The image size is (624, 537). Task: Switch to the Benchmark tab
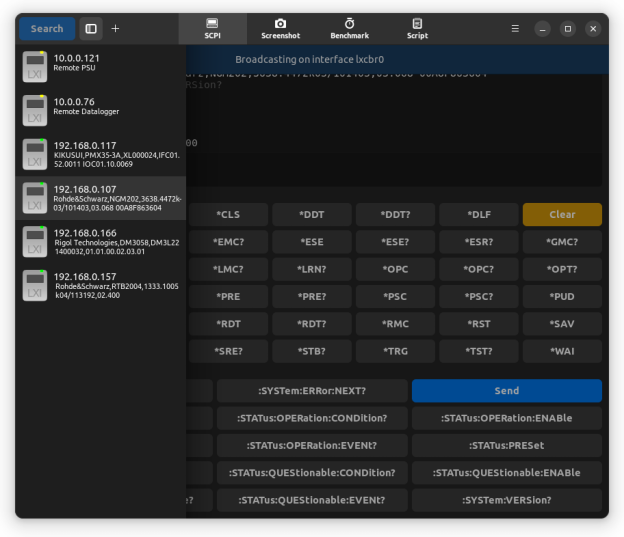pyautogui.click(x=349, y=29)
